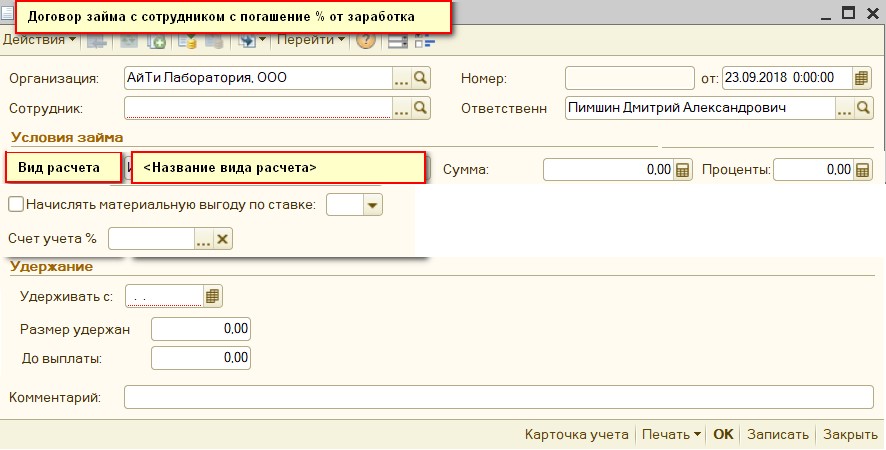Viewport: 886px width, 450px height.
Task: Click the help question mark toolbar icon
Action: coord(366,41)
